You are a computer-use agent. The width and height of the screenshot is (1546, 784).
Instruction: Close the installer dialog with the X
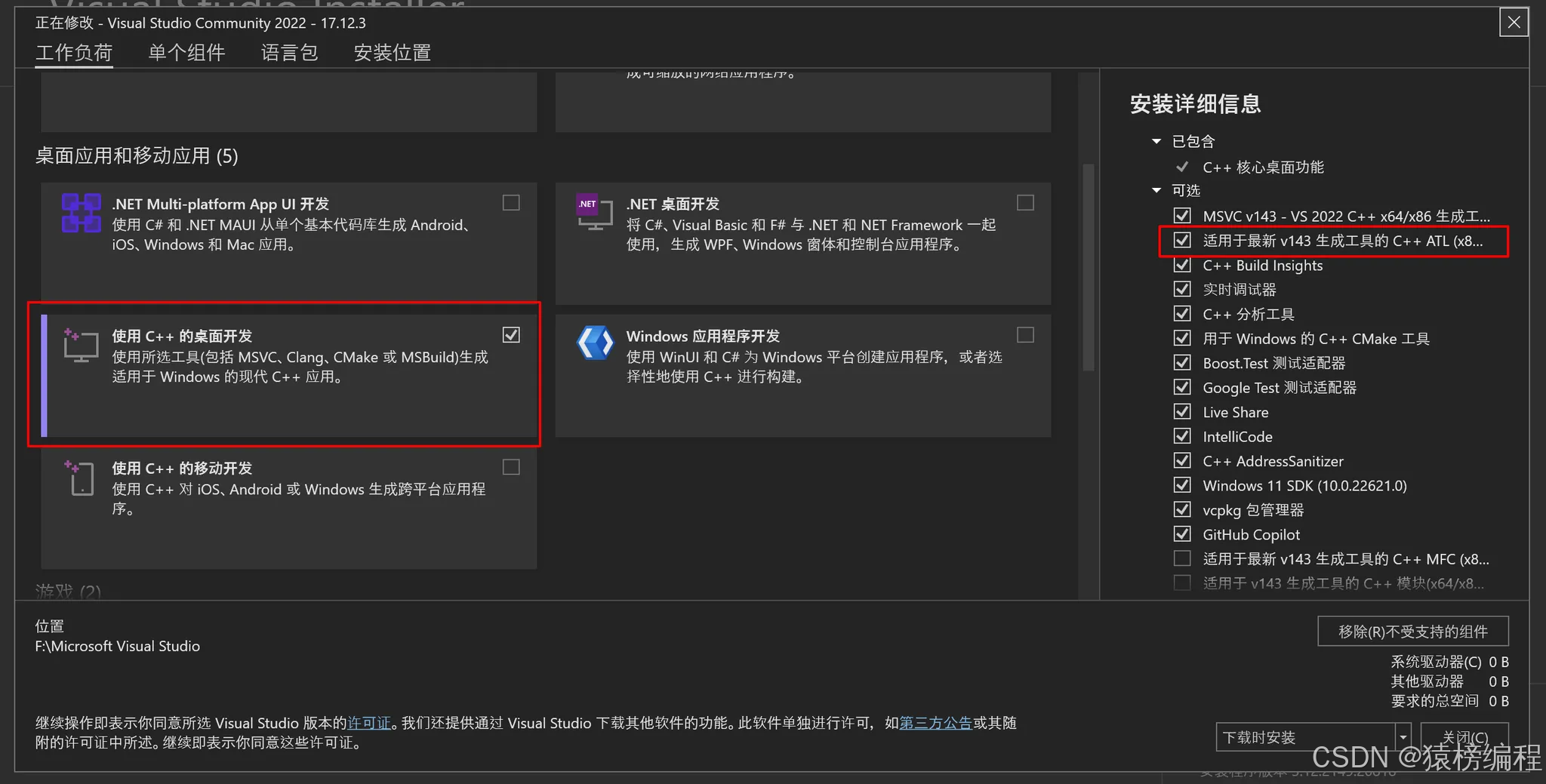[1514, 23]
